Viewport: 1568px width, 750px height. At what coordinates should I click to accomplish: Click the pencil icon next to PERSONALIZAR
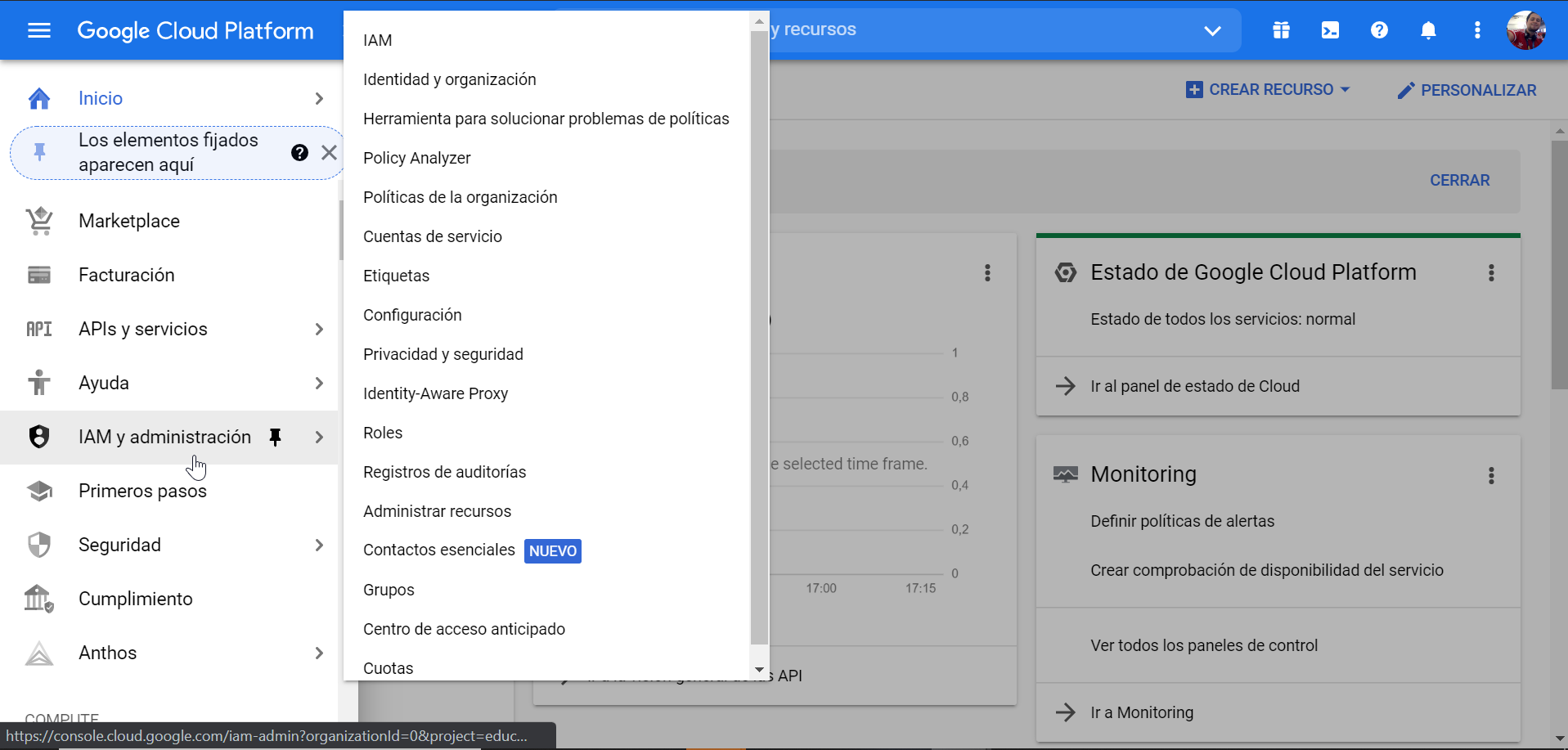coord(1405,91)
